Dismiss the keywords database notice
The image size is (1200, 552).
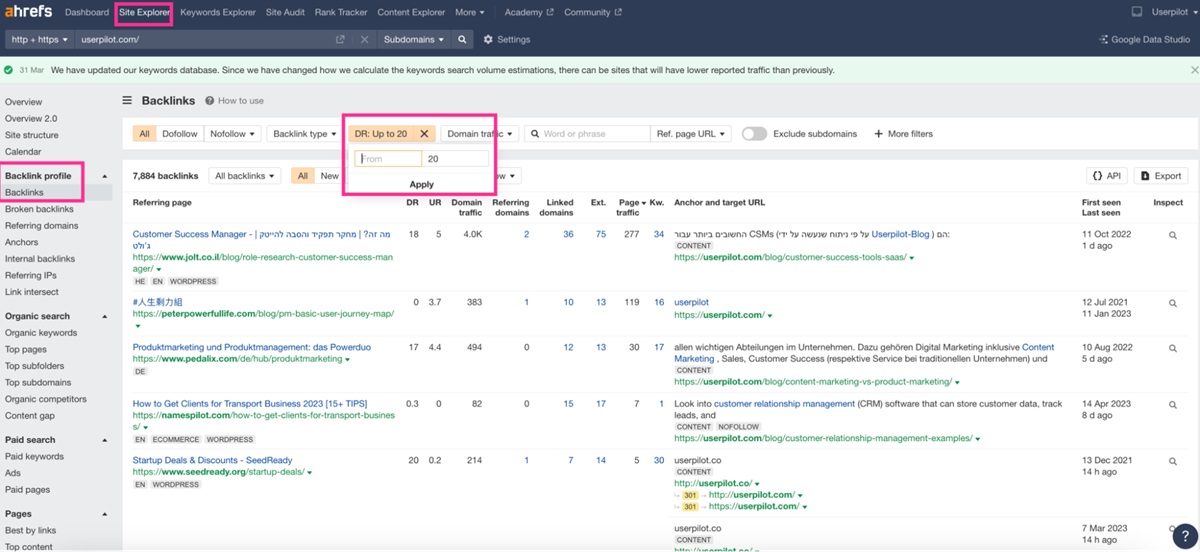point(1194,70)
